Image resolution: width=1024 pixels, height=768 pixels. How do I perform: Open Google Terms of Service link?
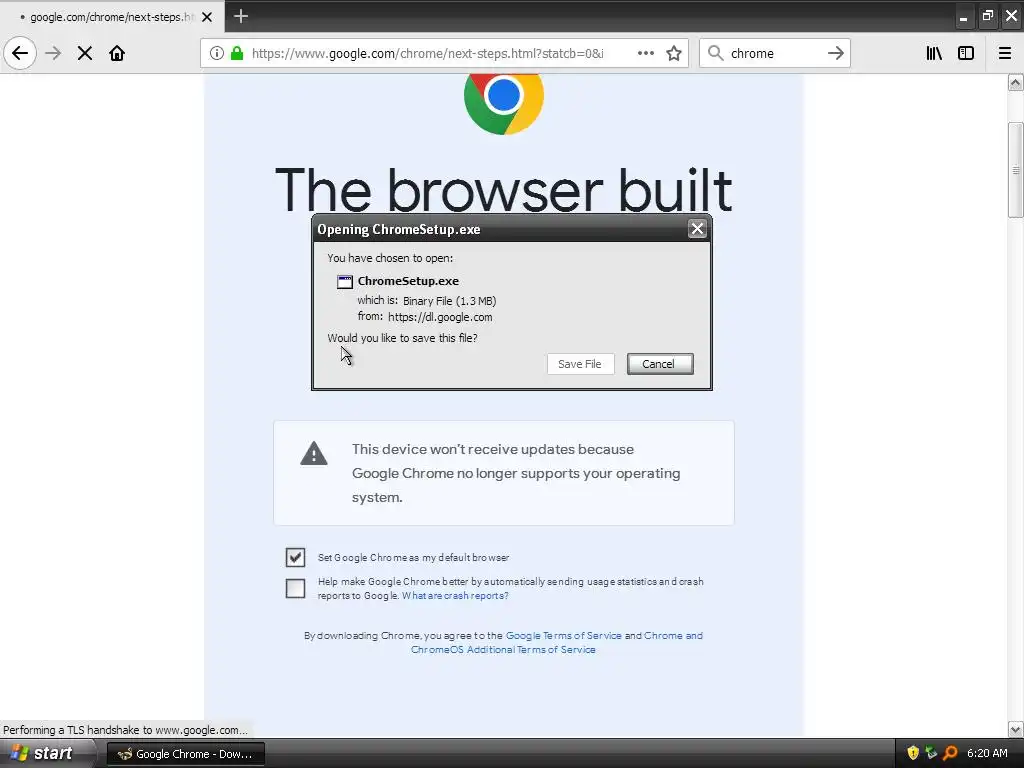point(564,635)
